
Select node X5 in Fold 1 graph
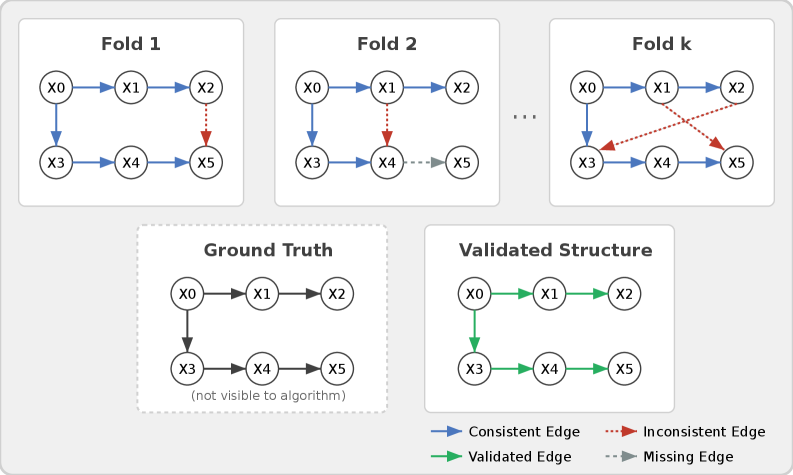coord(205,161)
